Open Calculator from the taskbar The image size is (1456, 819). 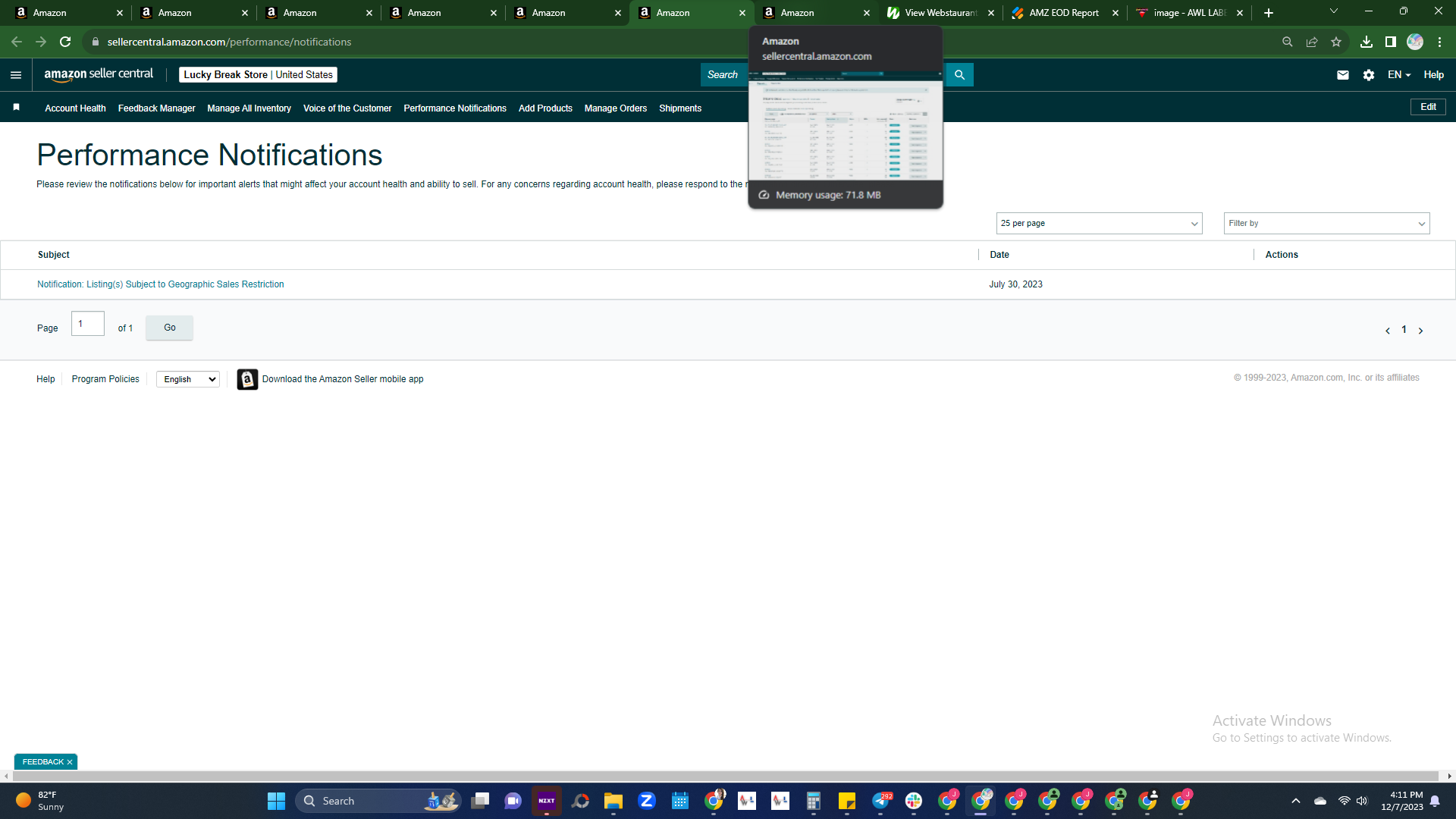click(x=814, y=801)
